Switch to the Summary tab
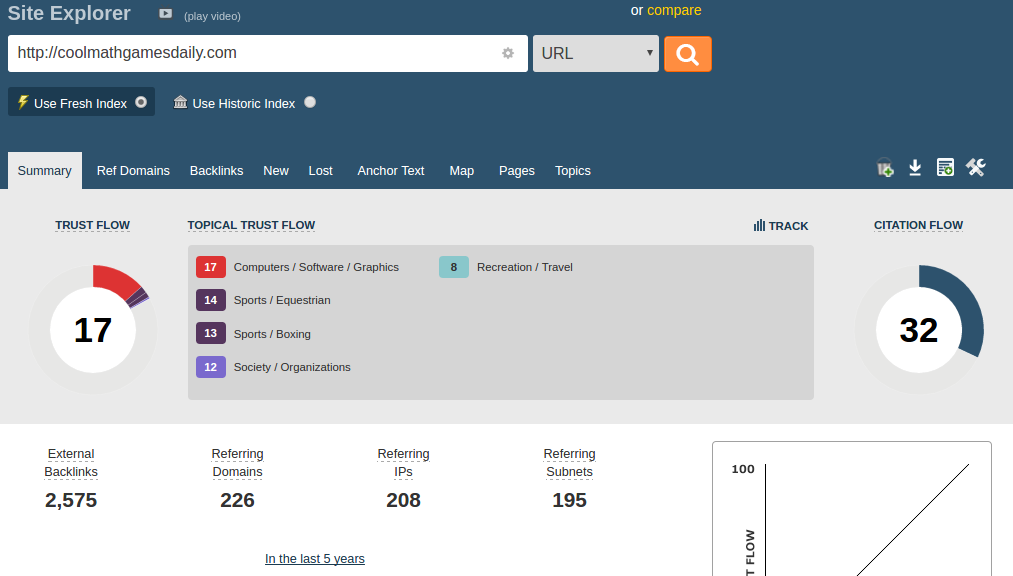Image resolution: width=1013 pixels, height=576 pixels. coord(45,170)
